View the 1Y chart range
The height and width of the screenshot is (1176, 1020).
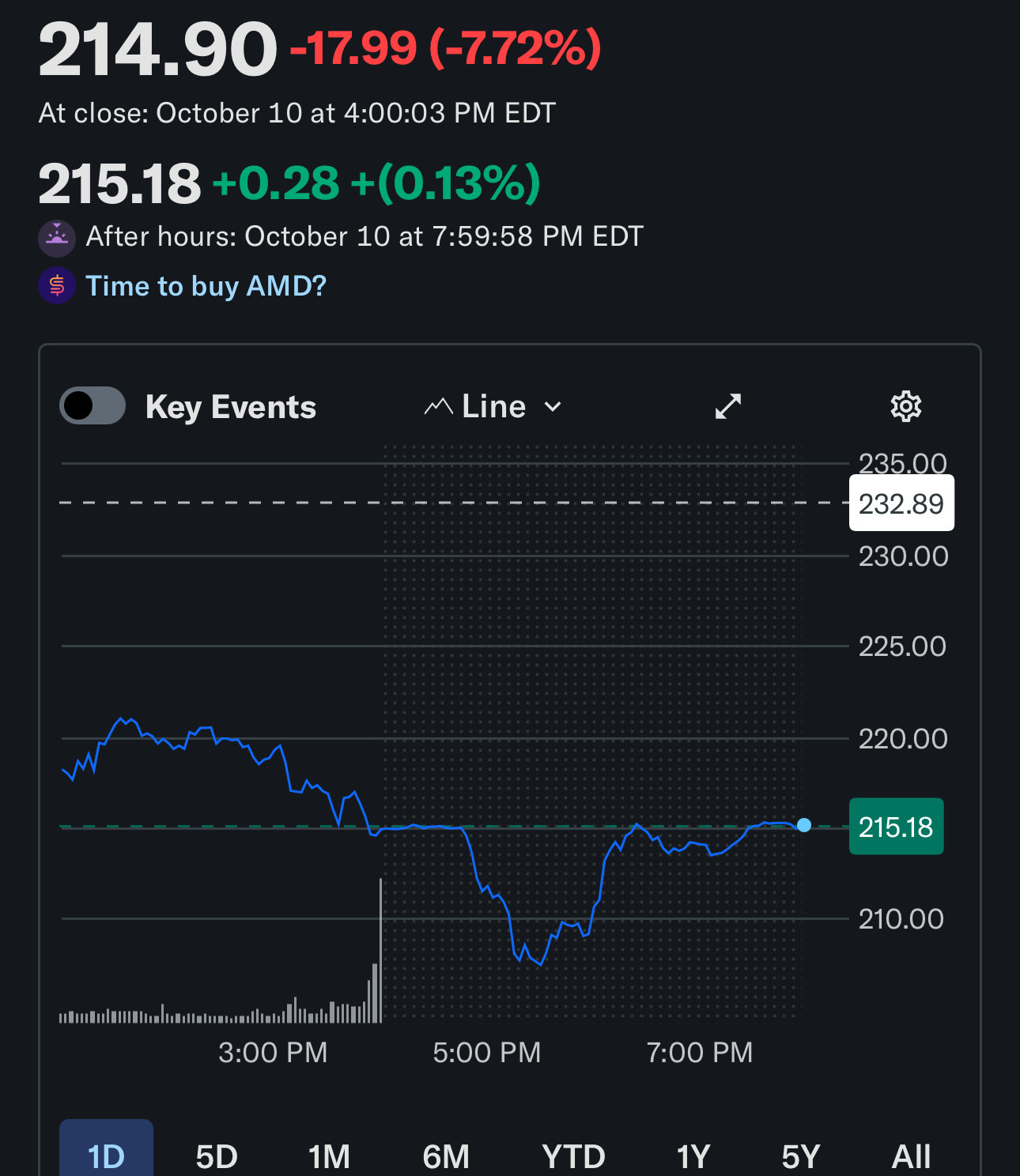coord(693,1155)
